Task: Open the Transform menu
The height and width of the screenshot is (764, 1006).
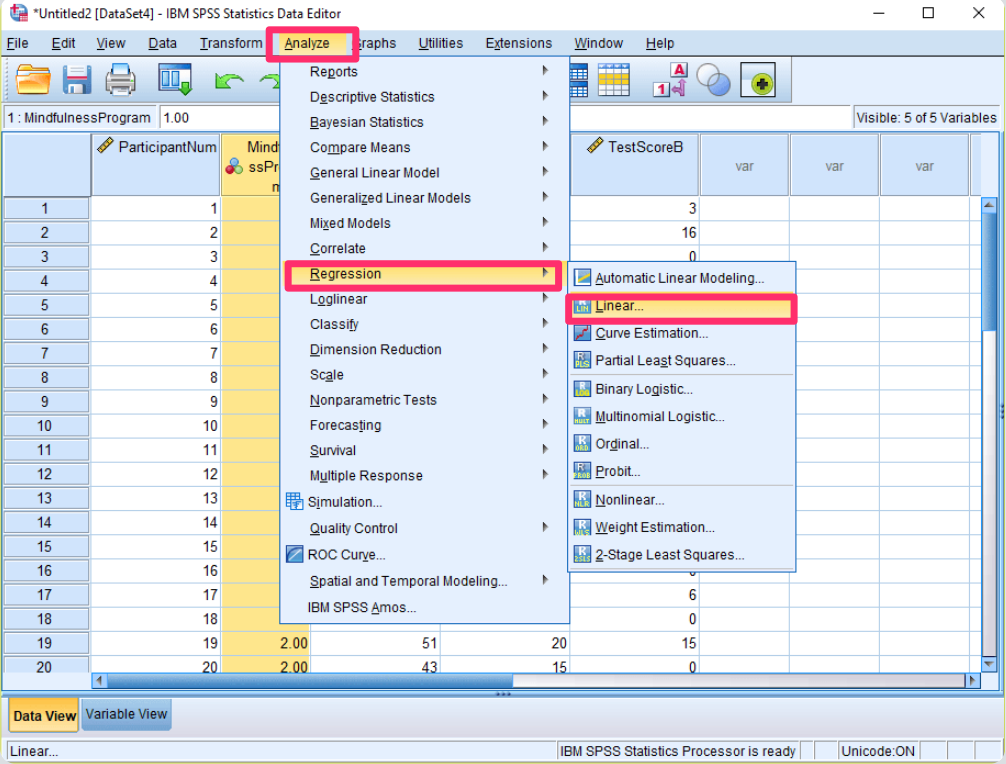Action: pos(231,44)
